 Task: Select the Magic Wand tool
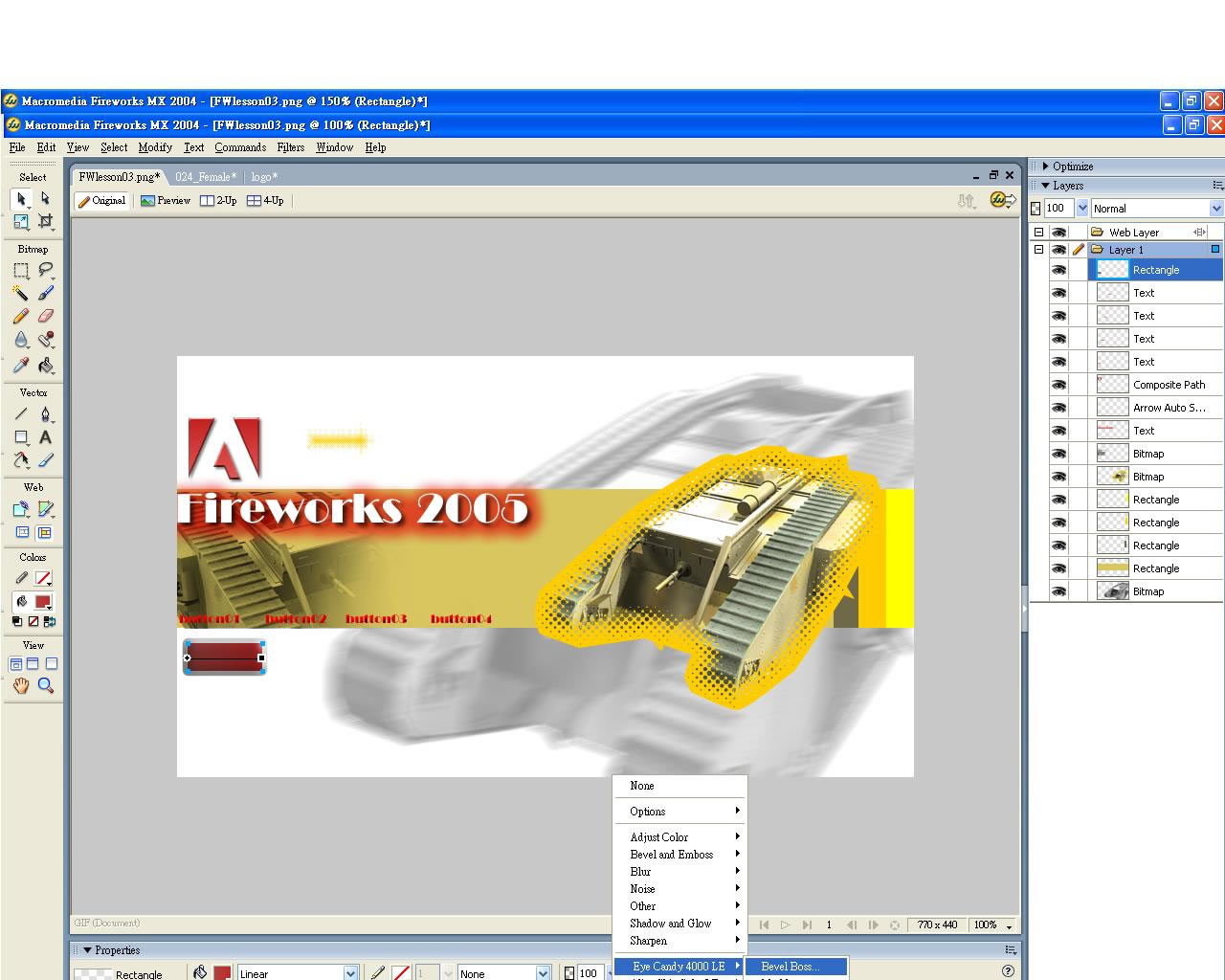click(x=20, y=293)
